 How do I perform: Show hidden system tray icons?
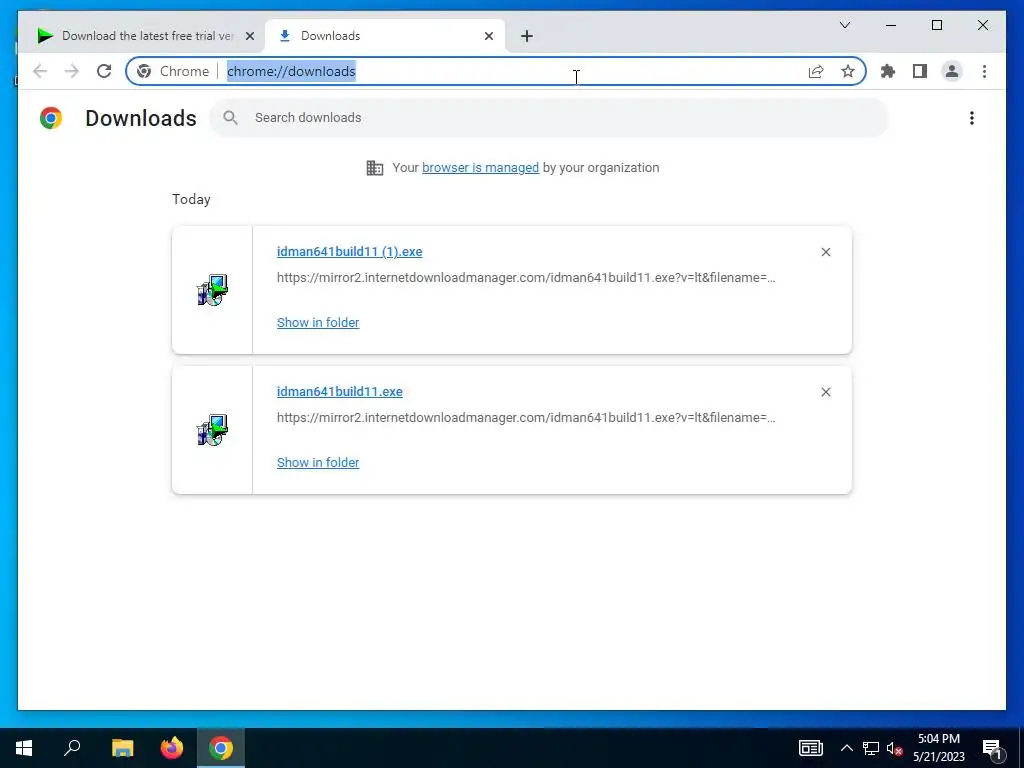coord(846,748)
